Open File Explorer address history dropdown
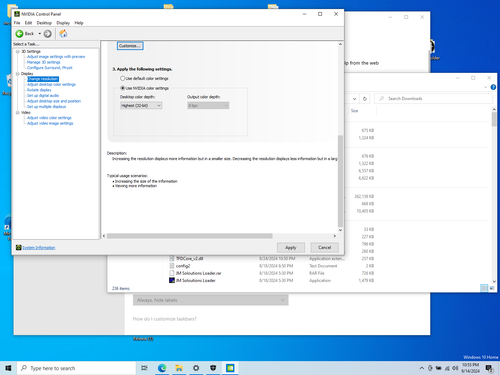The height and width of the screenshot is (375, 500). point(354,99)
